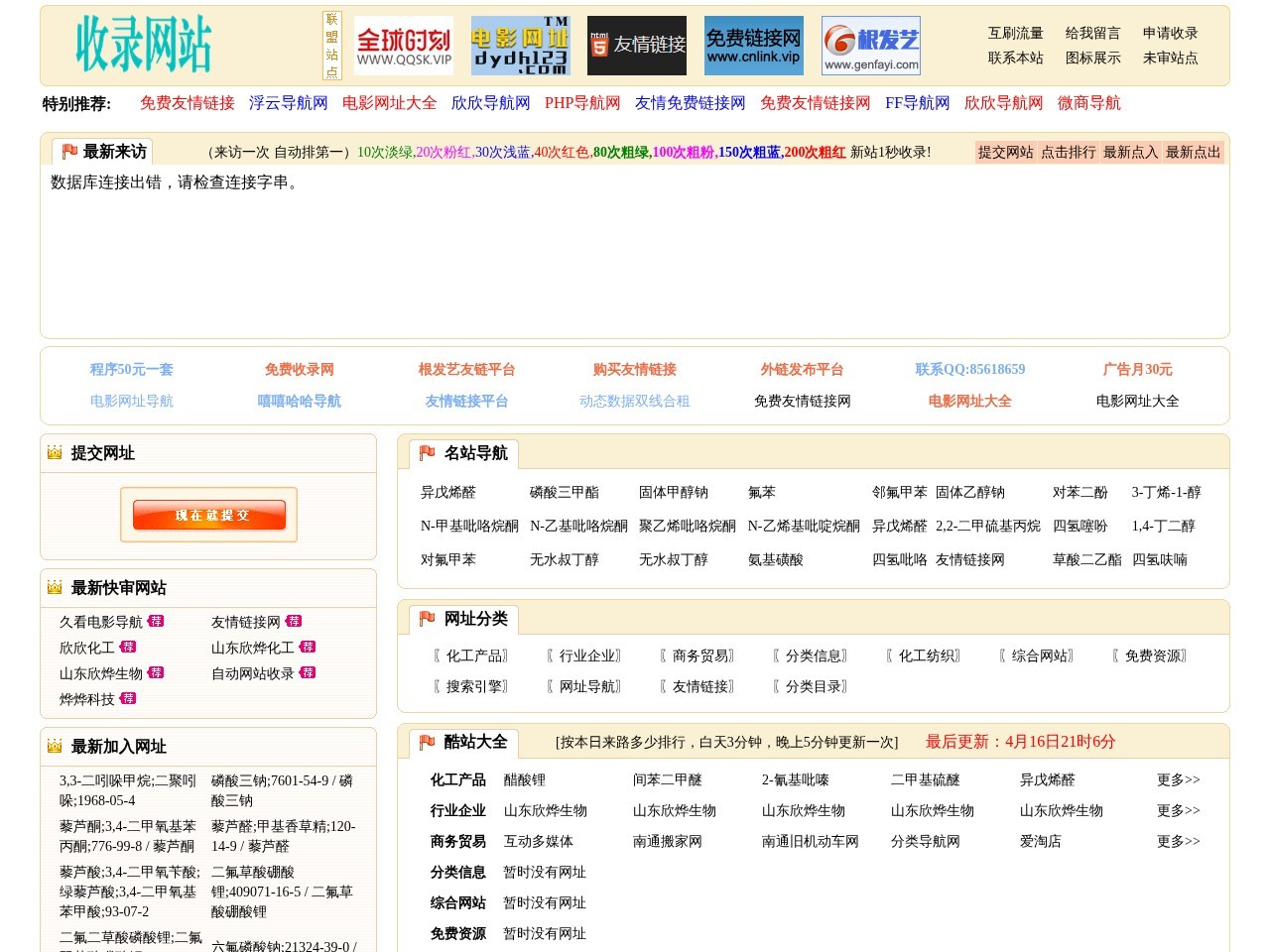Open the 联系本站 header link
Image resolution: width=1270 pixels, height=952 pixels.
pyautogui.click(x=1016, y=58)
